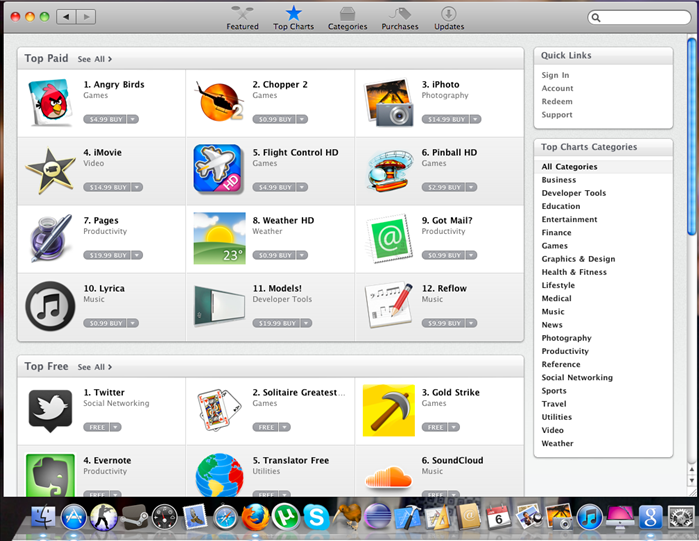Screen dimensions: 699x541
Task: Click the SoundCloud cloud icon
Action: [x=388, y=477]
